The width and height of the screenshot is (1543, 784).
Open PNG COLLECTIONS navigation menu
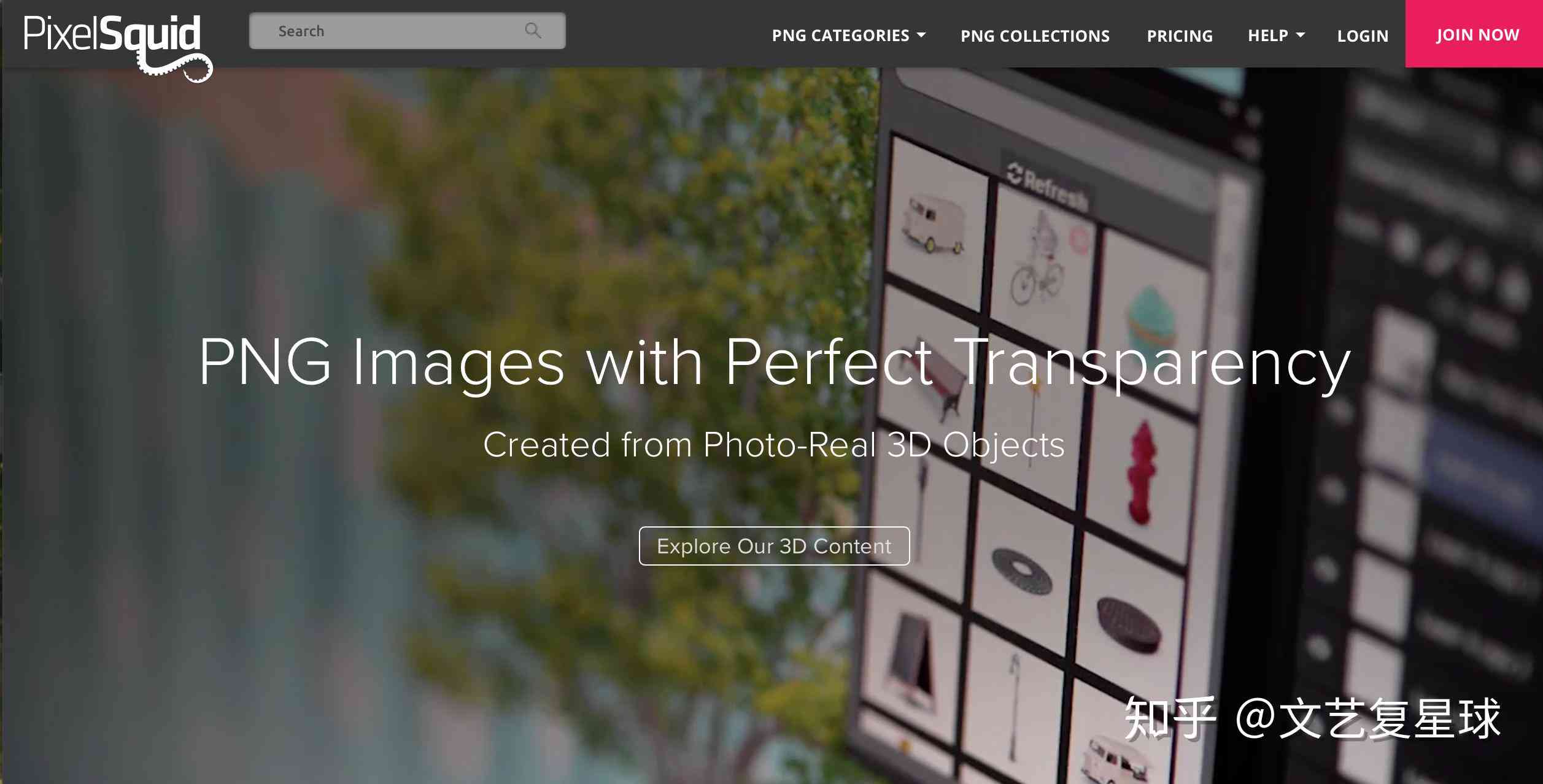1035,35
